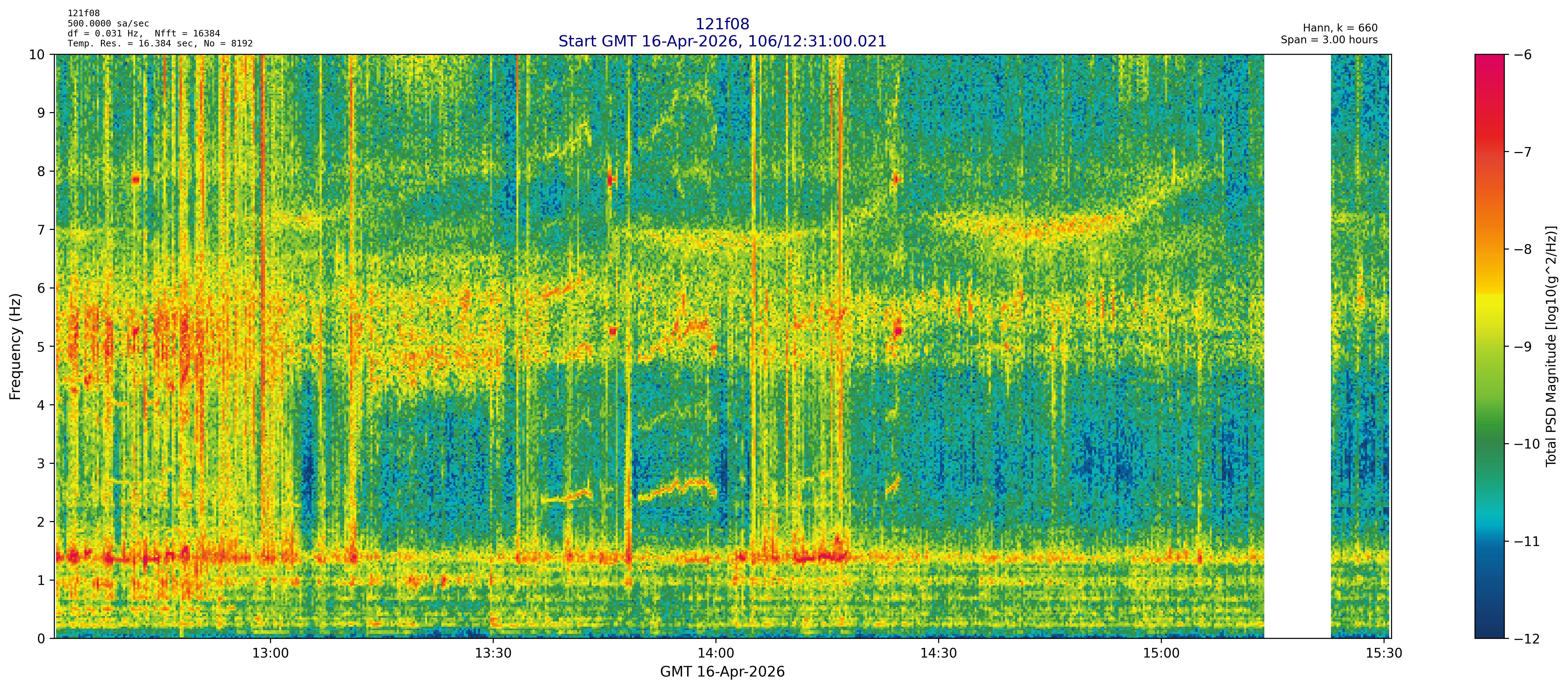Click the 14:30 time axis label
1568x689 pixels.
click(938, 654)
